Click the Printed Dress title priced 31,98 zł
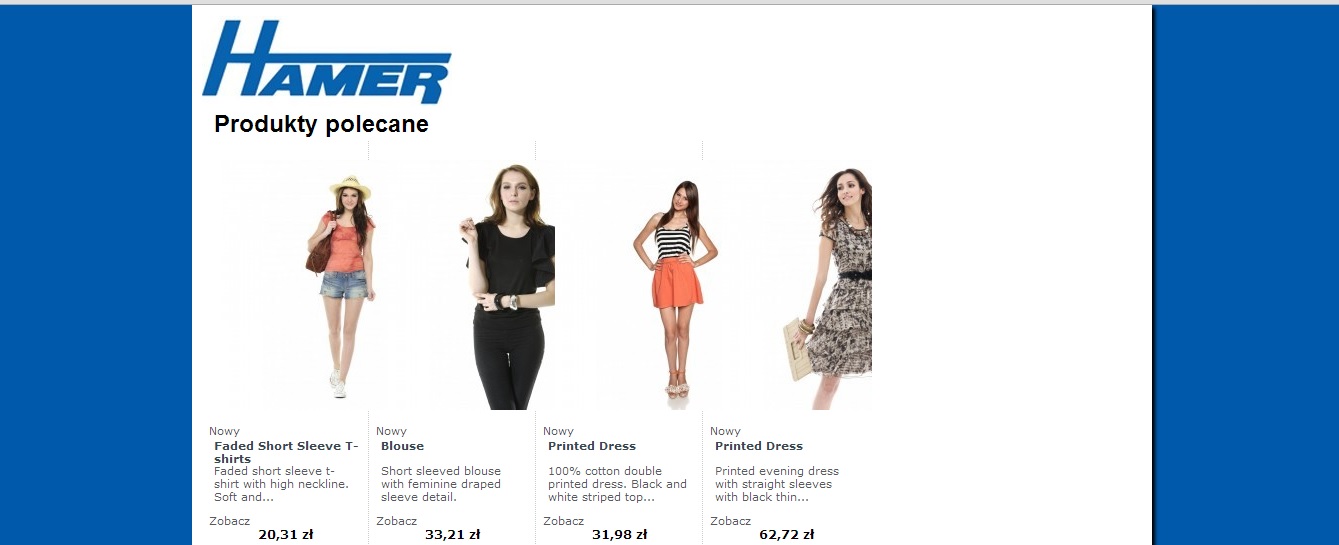Screen dimensions: 1339x545 pos(592,446)
